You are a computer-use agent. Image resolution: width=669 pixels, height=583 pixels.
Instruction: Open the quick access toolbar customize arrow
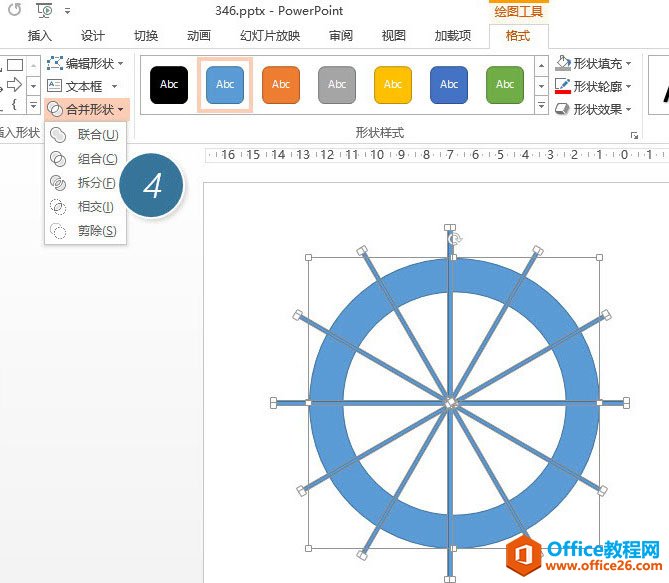[67, 11]
